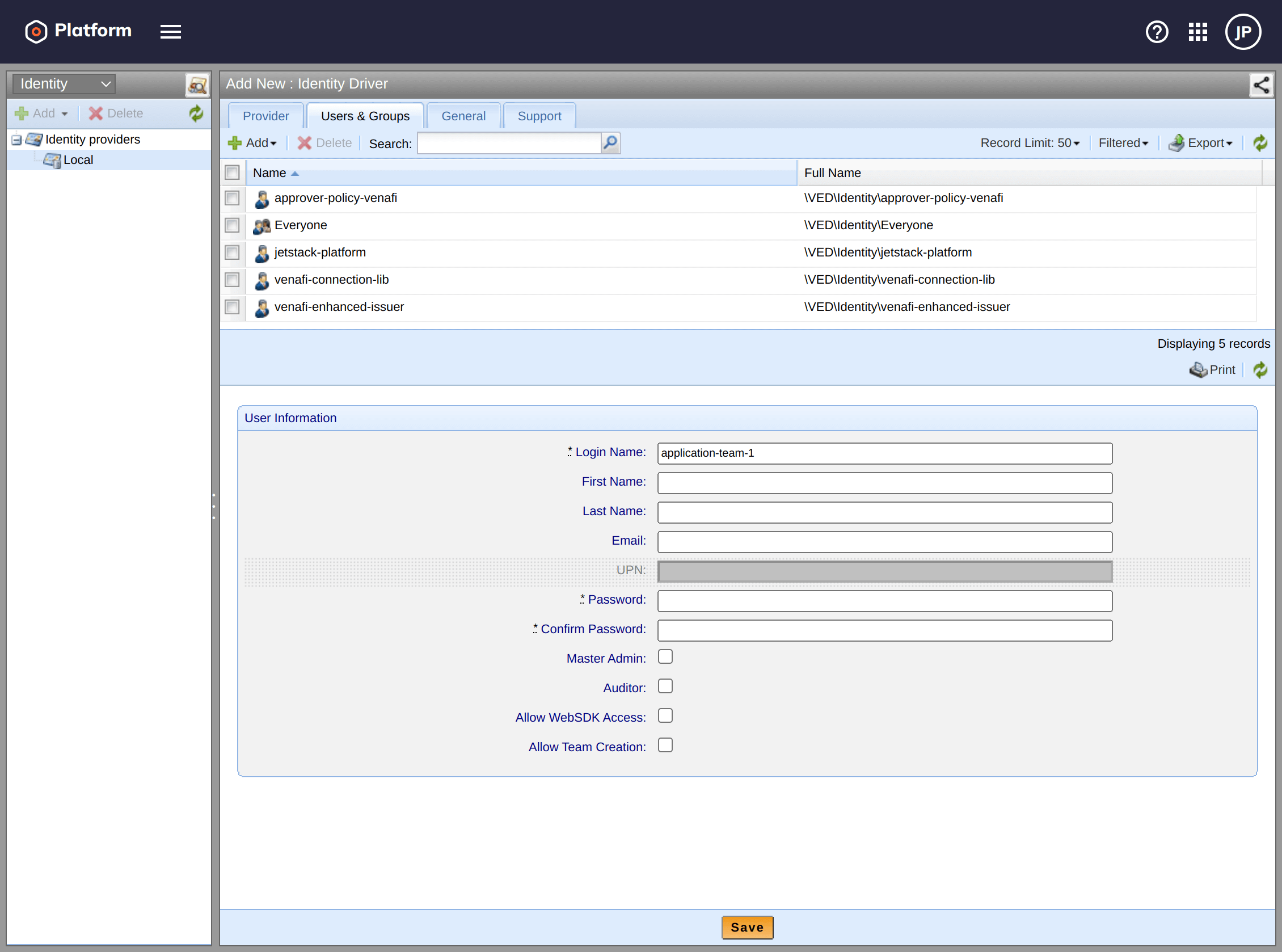Toggle the select-all checkbox in grid header
The image size is (1282, 952).
click(232, 172)
